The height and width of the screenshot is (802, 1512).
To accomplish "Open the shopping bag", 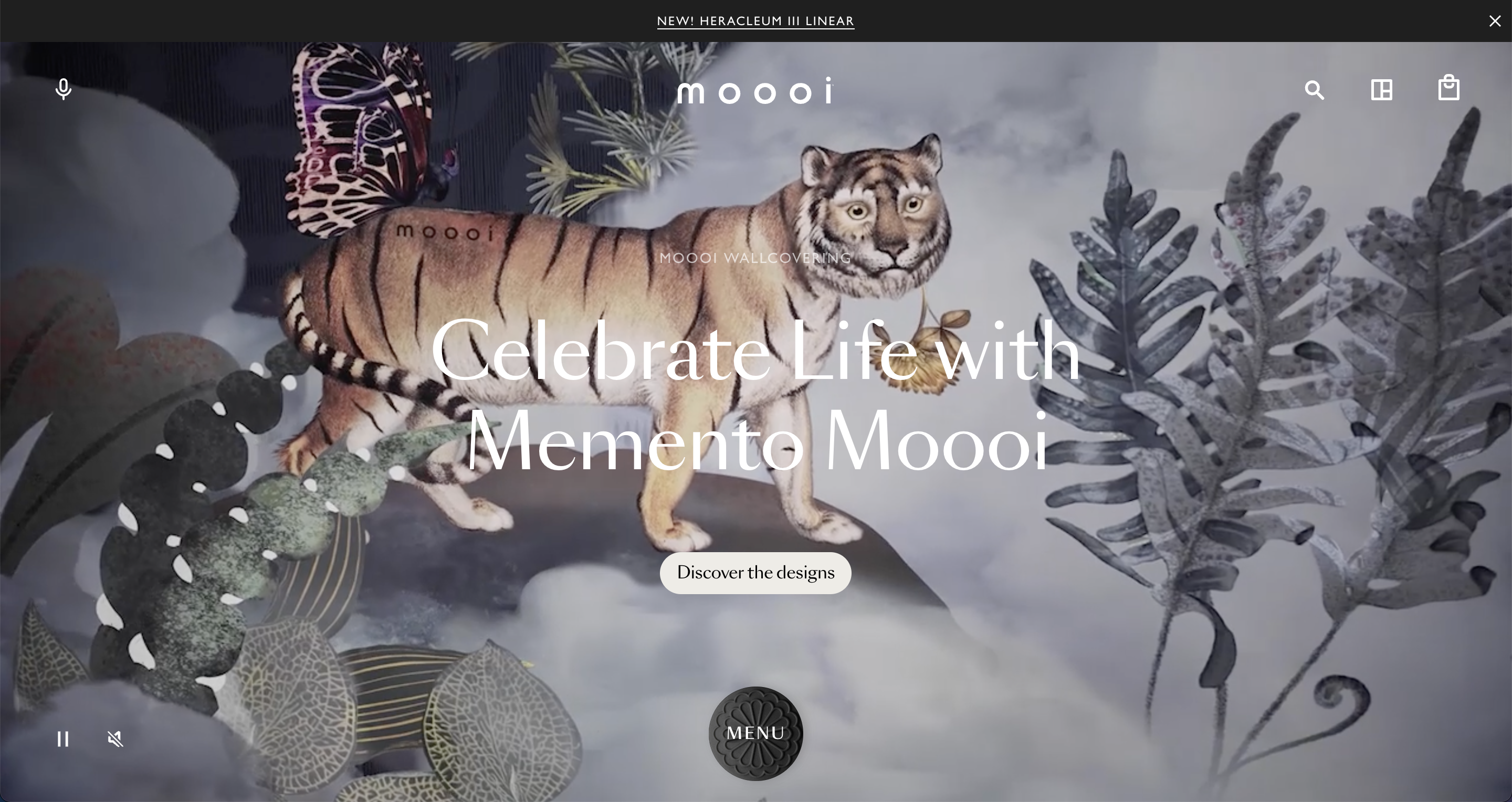I will (1448, 88).
